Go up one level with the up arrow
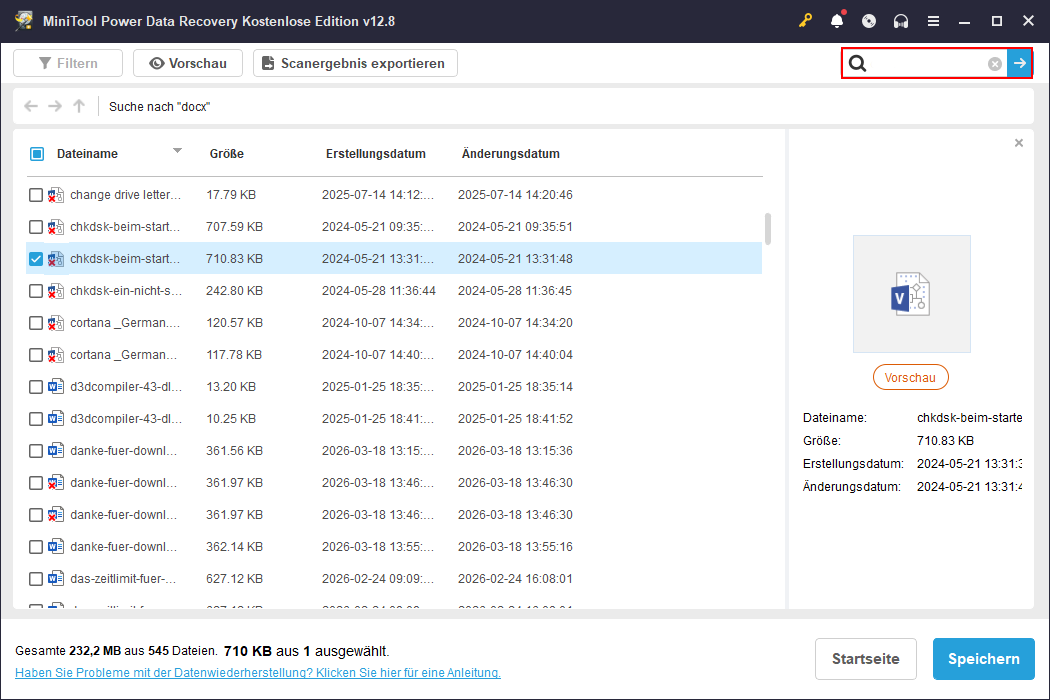Screen dimensions: 1050x700 (79, 106)
